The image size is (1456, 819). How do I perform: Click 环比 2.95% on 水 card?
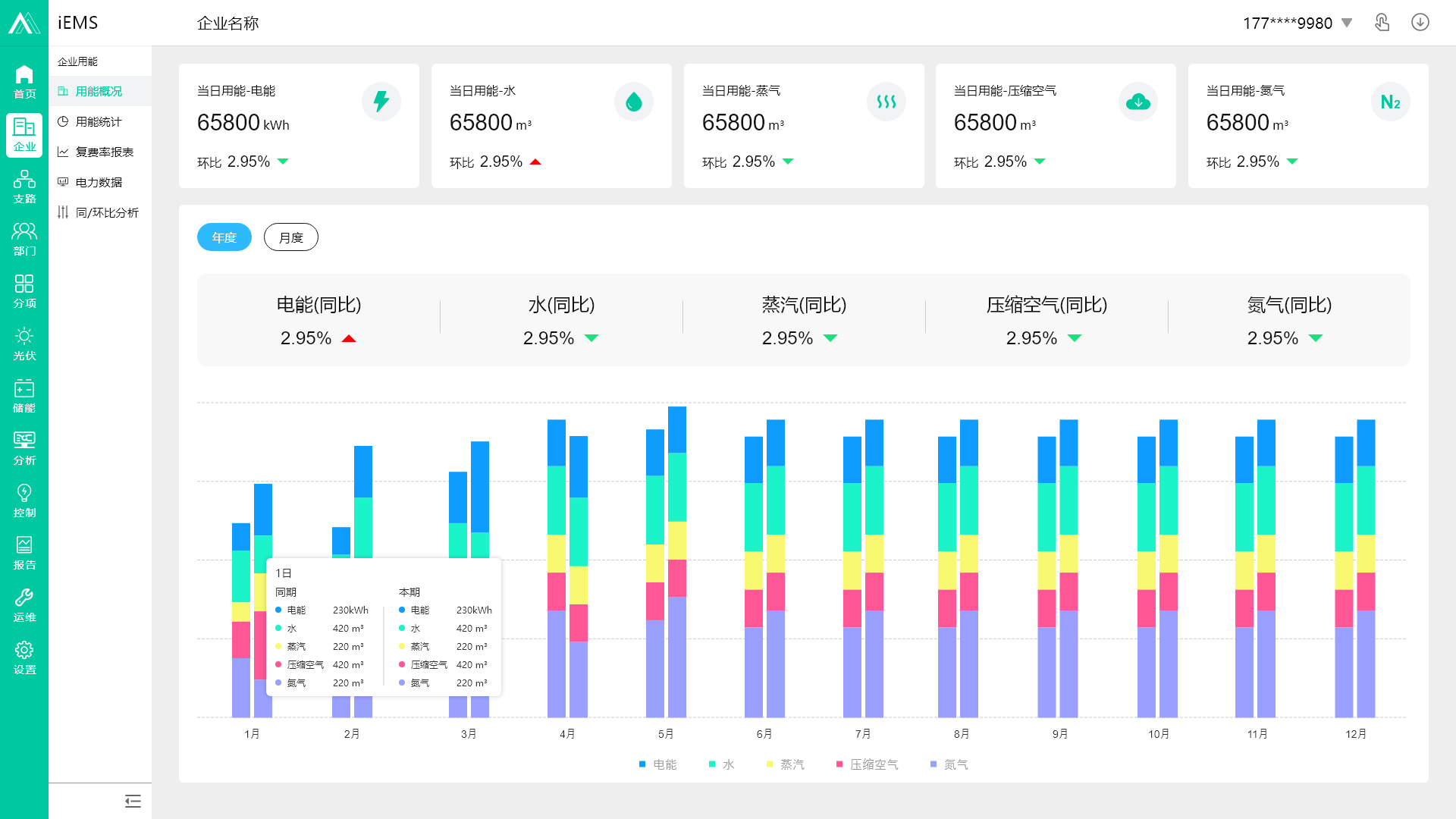[495, 162]
